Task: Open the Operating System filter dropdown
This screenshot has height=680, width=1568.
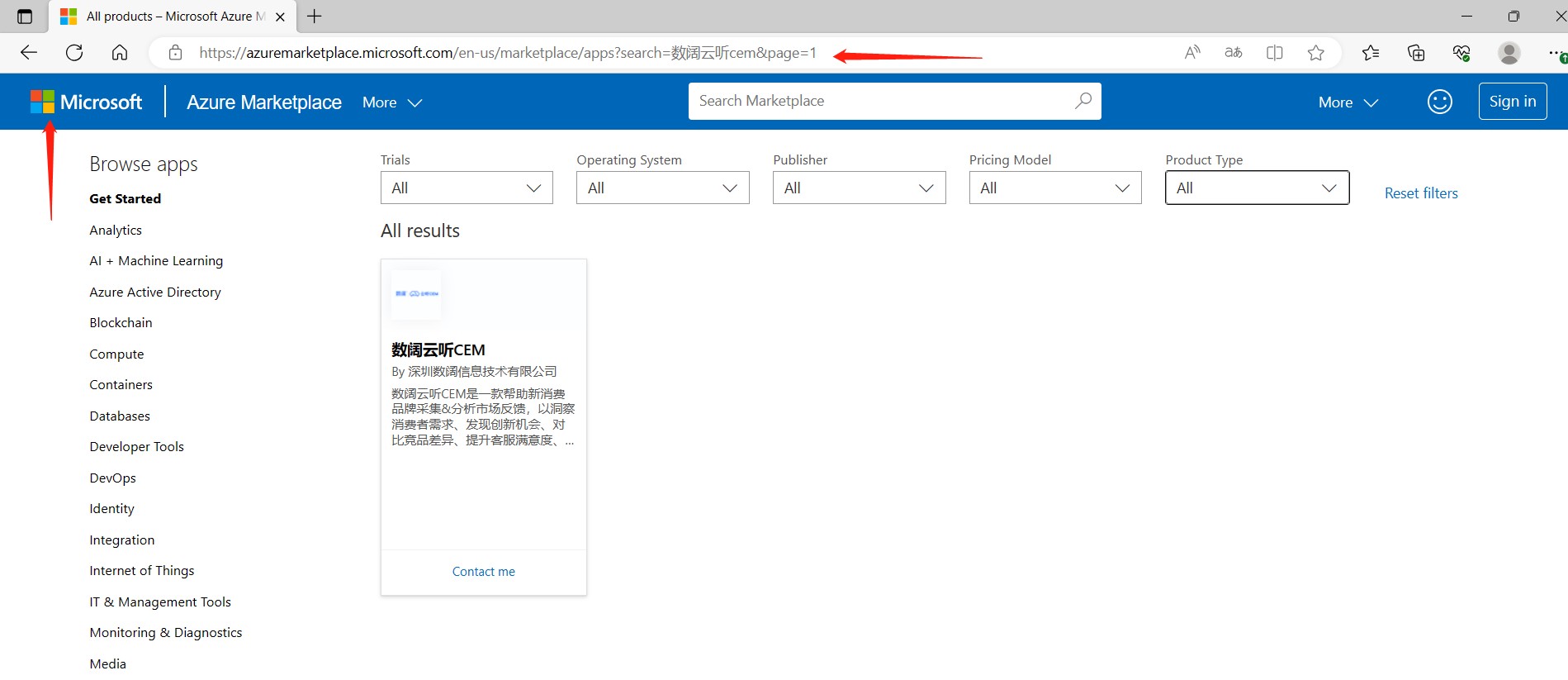Action: (662, 188)
